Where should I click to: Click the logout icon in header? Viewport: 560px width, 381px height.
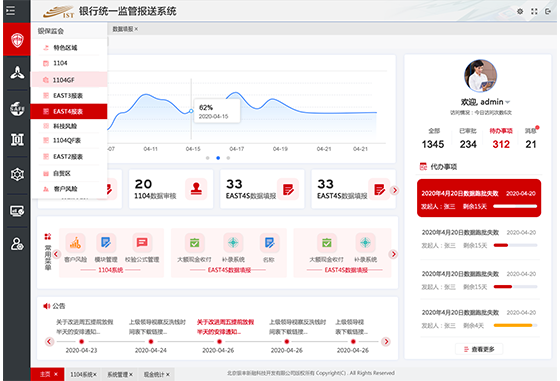click(548, 11)
